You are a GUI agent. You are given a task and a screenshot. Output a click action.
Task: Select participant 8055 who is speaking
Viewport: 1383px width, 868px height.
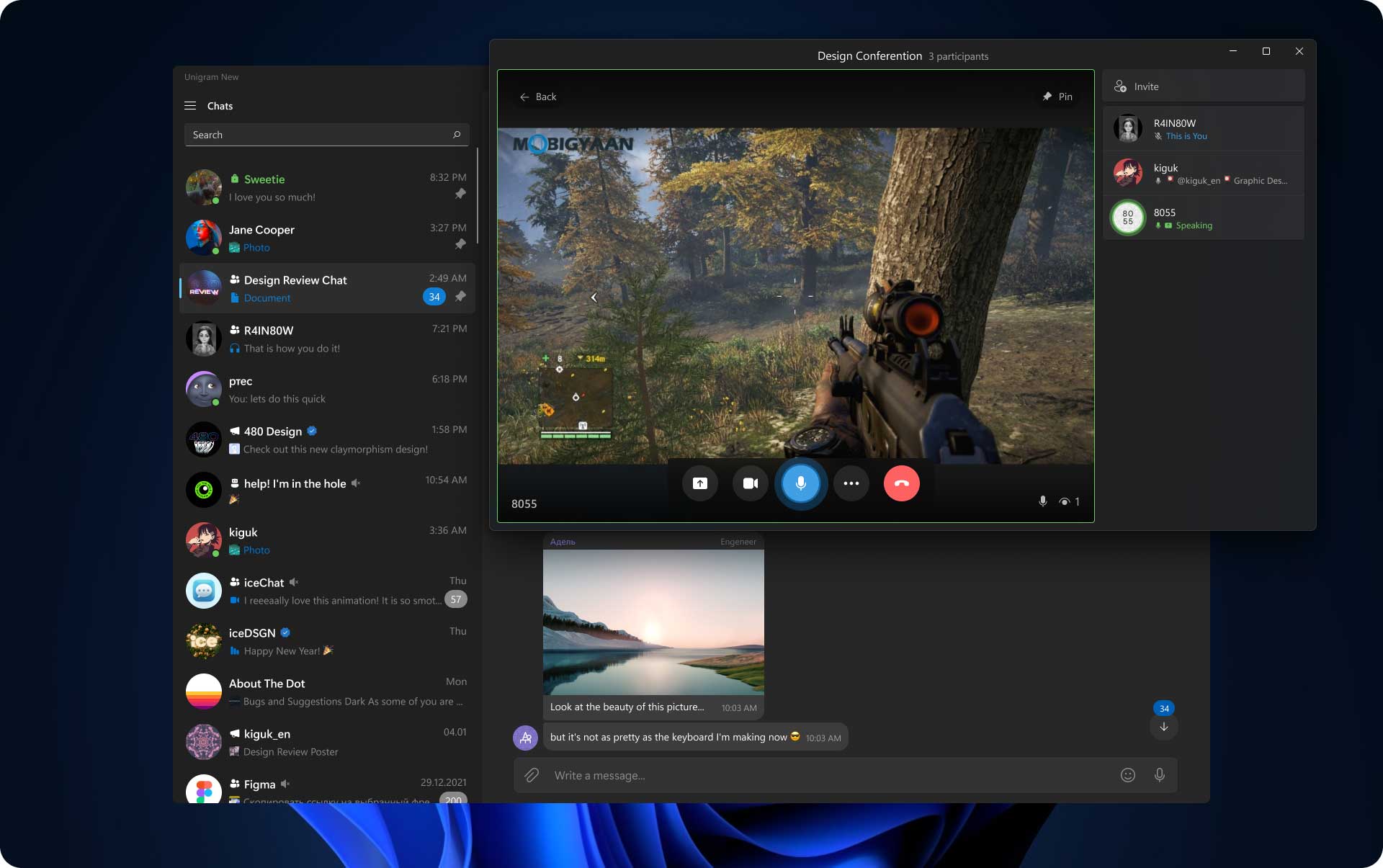pyautogui.click(x=1203, y=218)
